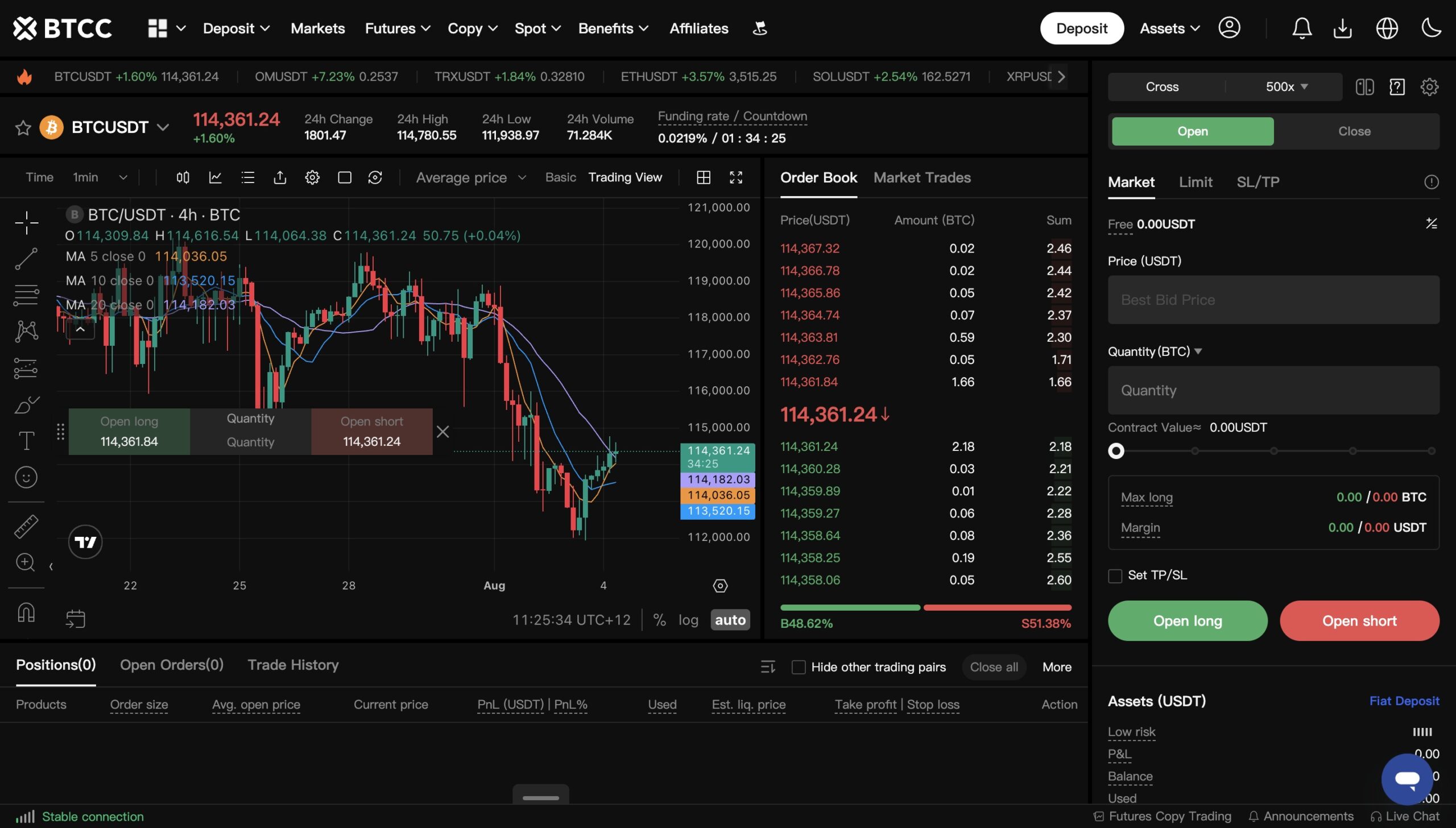Open the Fibonacci retracement tool
This screenshot has width=1456, height=828.
(26, 295)
